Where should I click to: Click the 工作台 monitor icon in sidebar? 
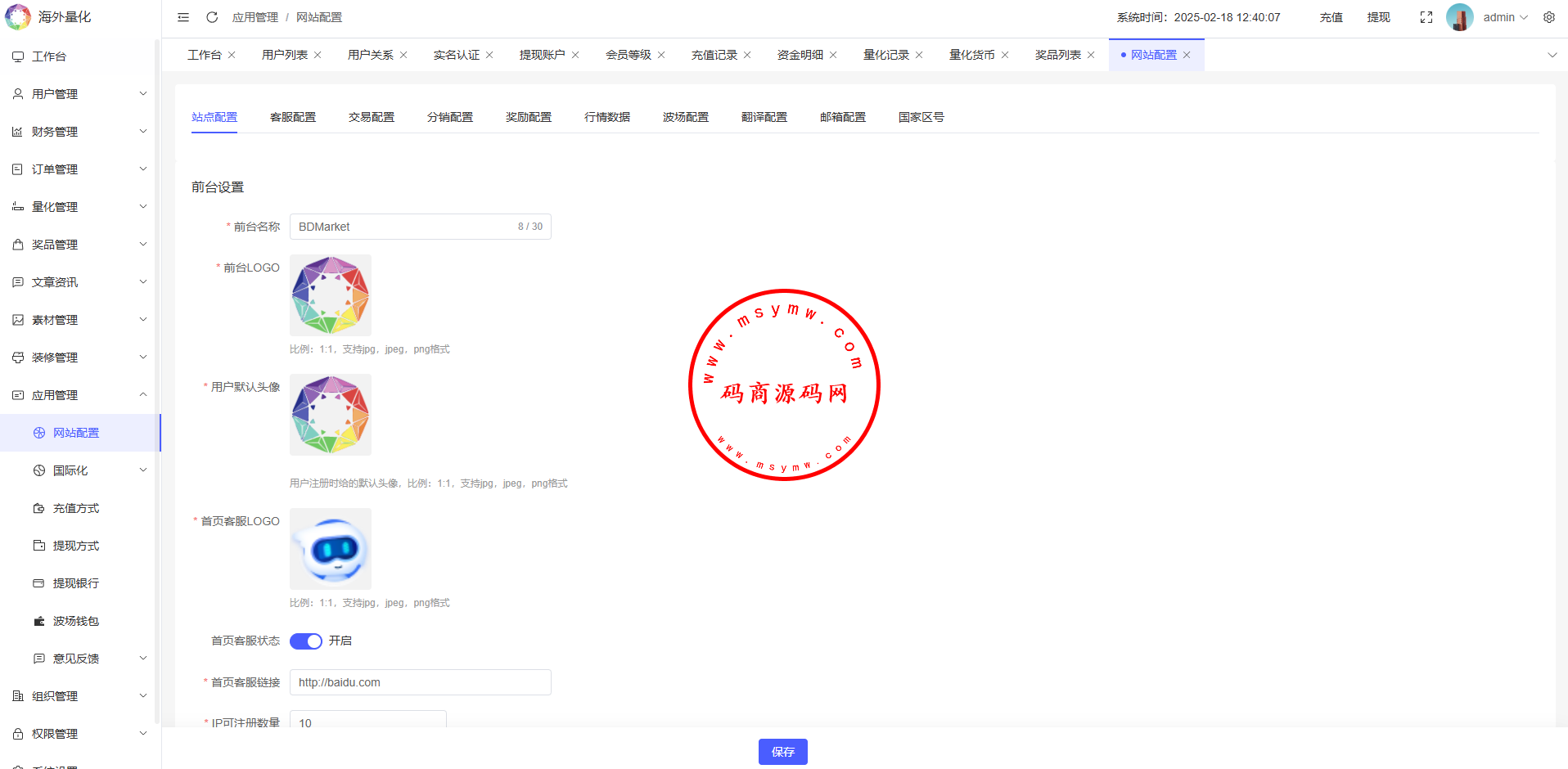(x=18, y=56)
